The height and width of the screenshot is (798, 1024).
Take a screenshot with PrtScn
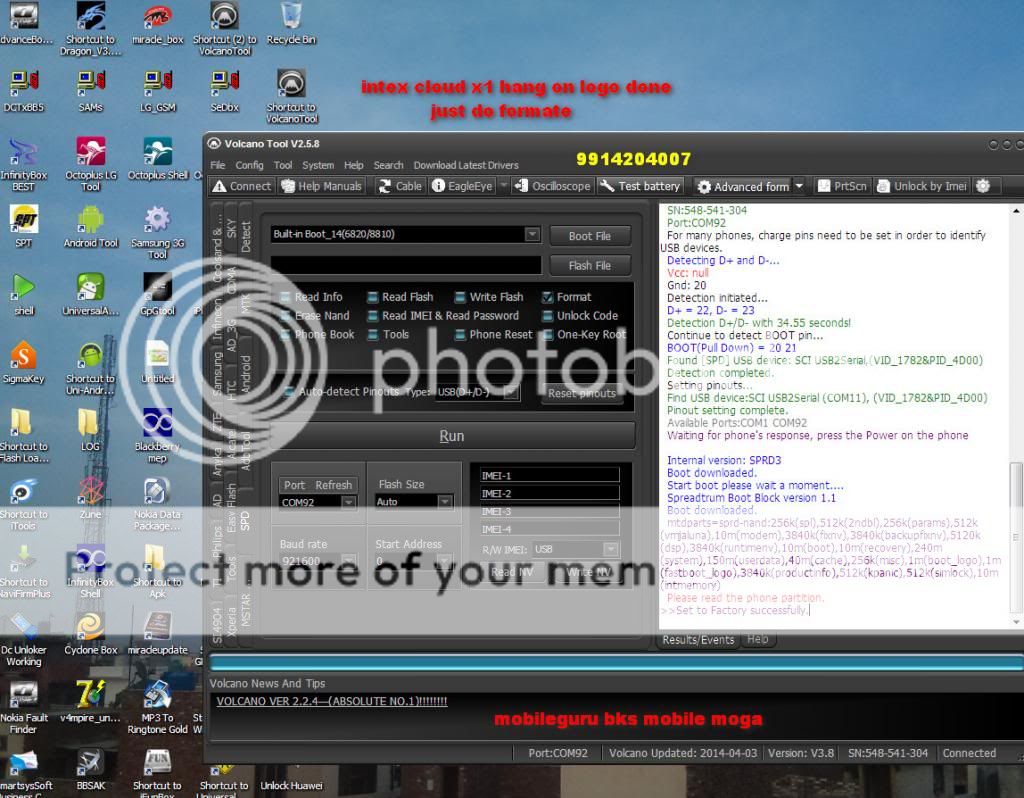point(842,186)
